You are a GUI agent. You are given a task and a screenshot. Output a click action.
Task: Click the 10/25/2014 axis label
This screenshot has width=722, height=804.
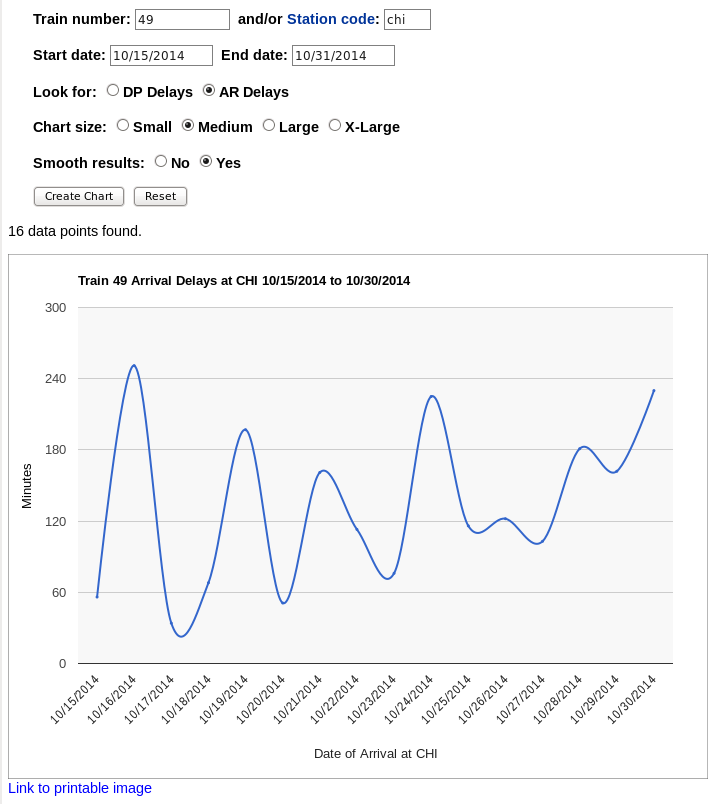click(x=446, y=699)
